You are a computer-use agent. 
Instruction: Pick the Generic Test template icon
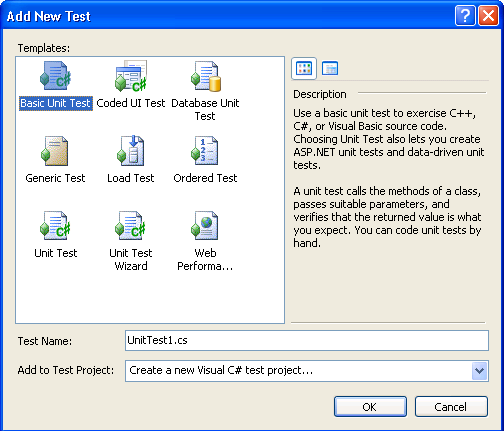(55, 151)
